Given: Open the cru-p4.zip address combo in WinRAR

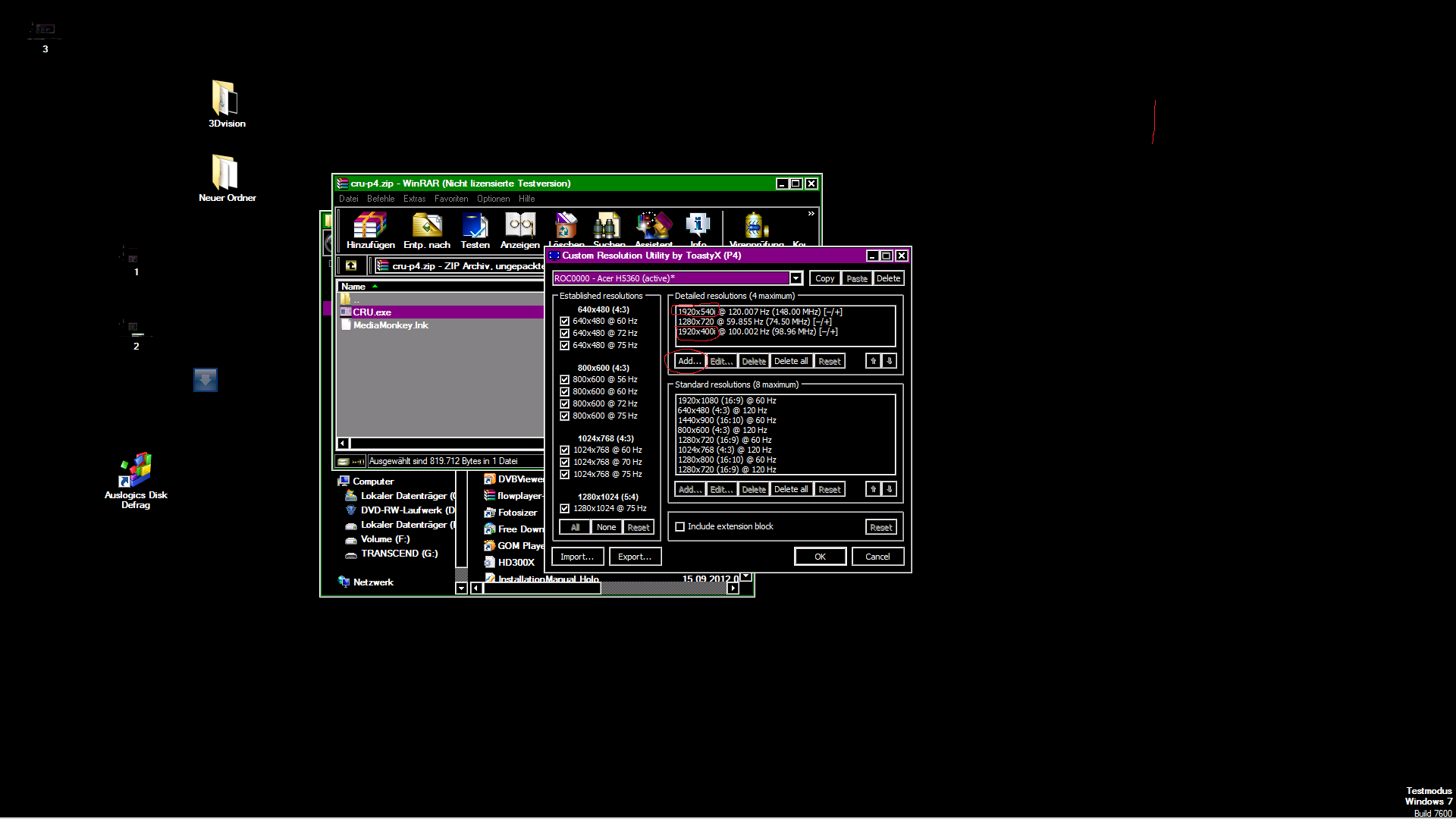Looking at the screenshot, I should click(x=460, y=265).
